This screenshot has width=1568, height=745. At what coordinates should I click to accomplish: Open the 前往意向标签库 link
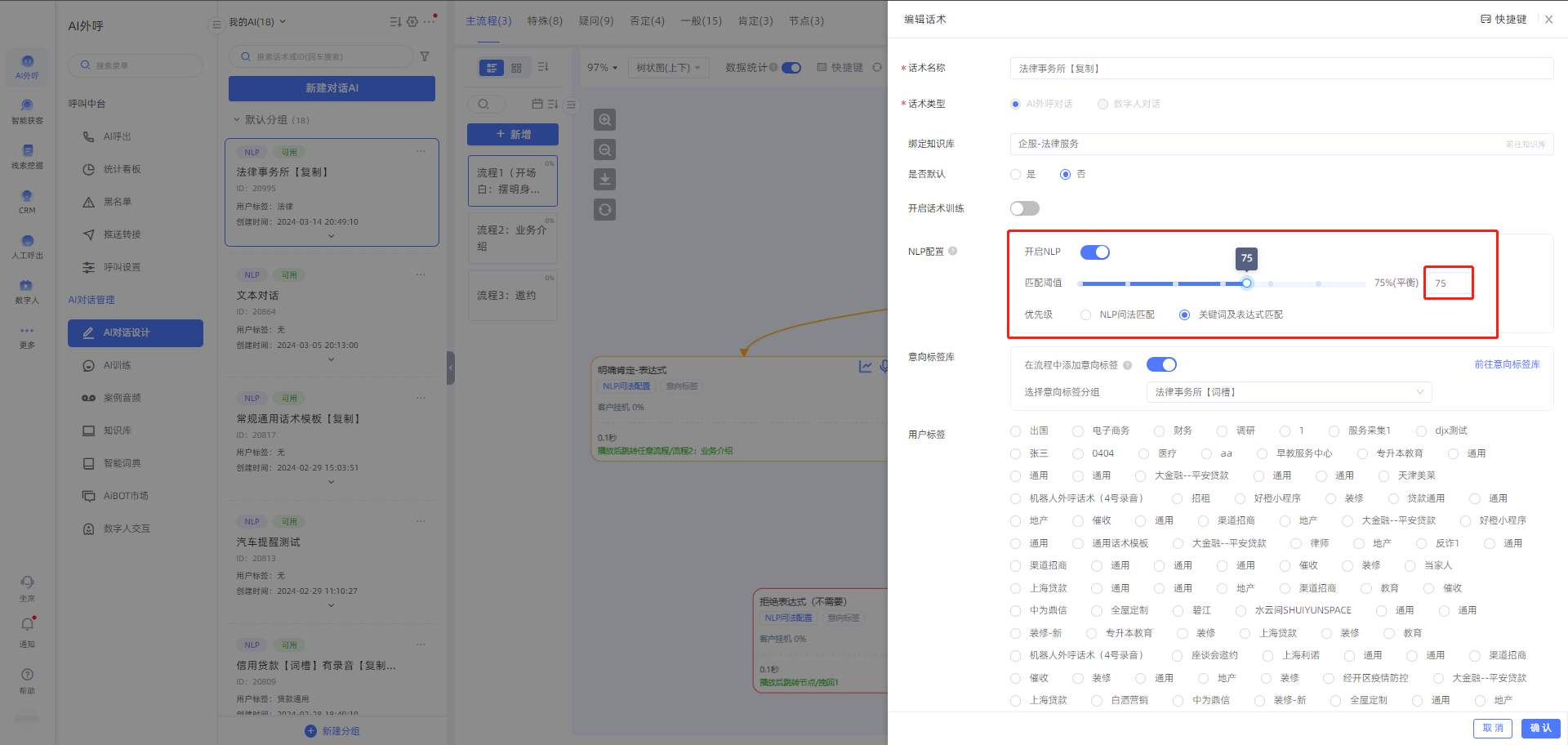click(x=1507, y=364)
